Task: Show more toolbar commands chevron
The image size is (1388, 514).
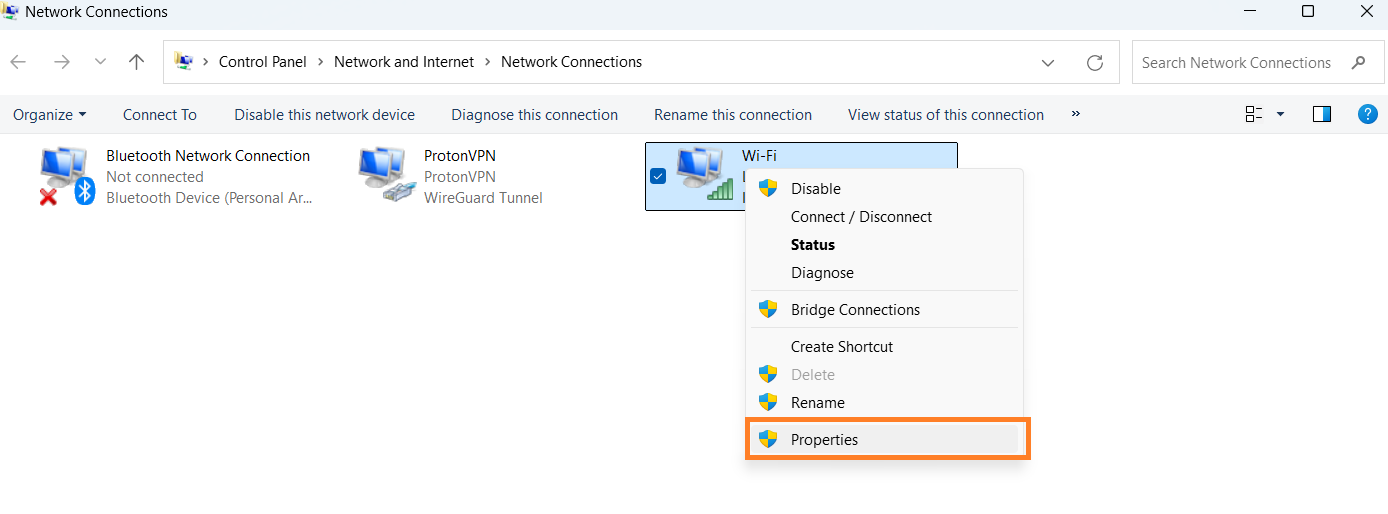Action: click(x=1076, y=114)
